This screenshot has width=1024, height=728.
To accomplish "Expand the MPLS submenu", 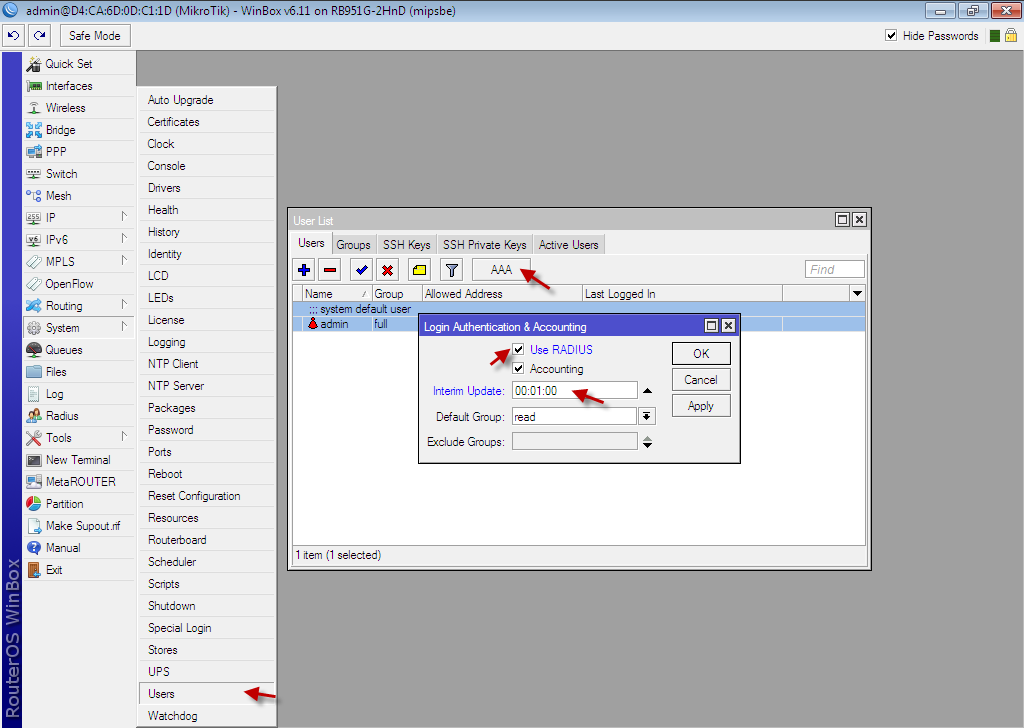I will (x=124, y=261).
